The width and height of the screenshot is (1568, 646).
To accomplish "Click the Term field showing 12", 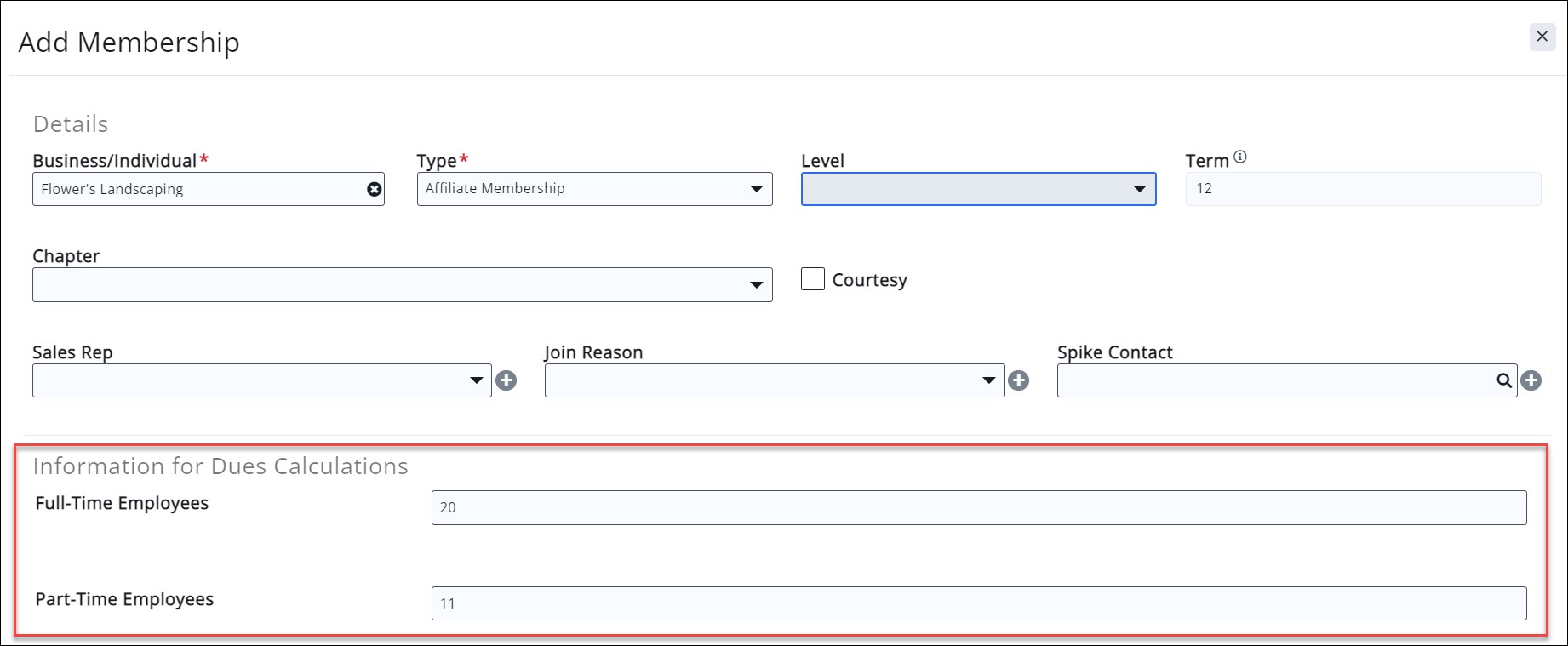I will coord(1362,189).
